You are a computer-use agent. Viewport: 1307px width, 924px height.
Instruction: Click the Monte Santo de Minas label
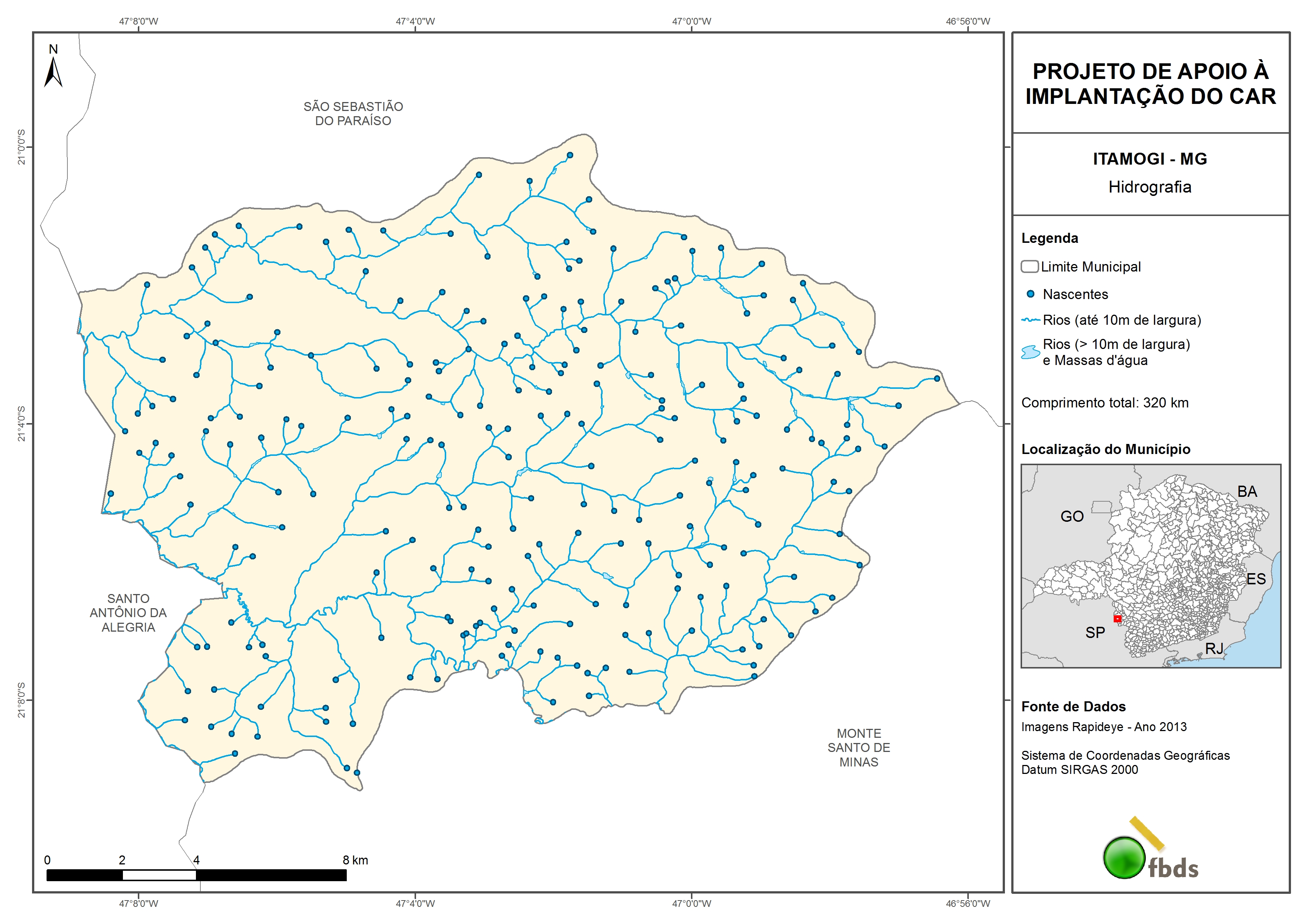859,747
